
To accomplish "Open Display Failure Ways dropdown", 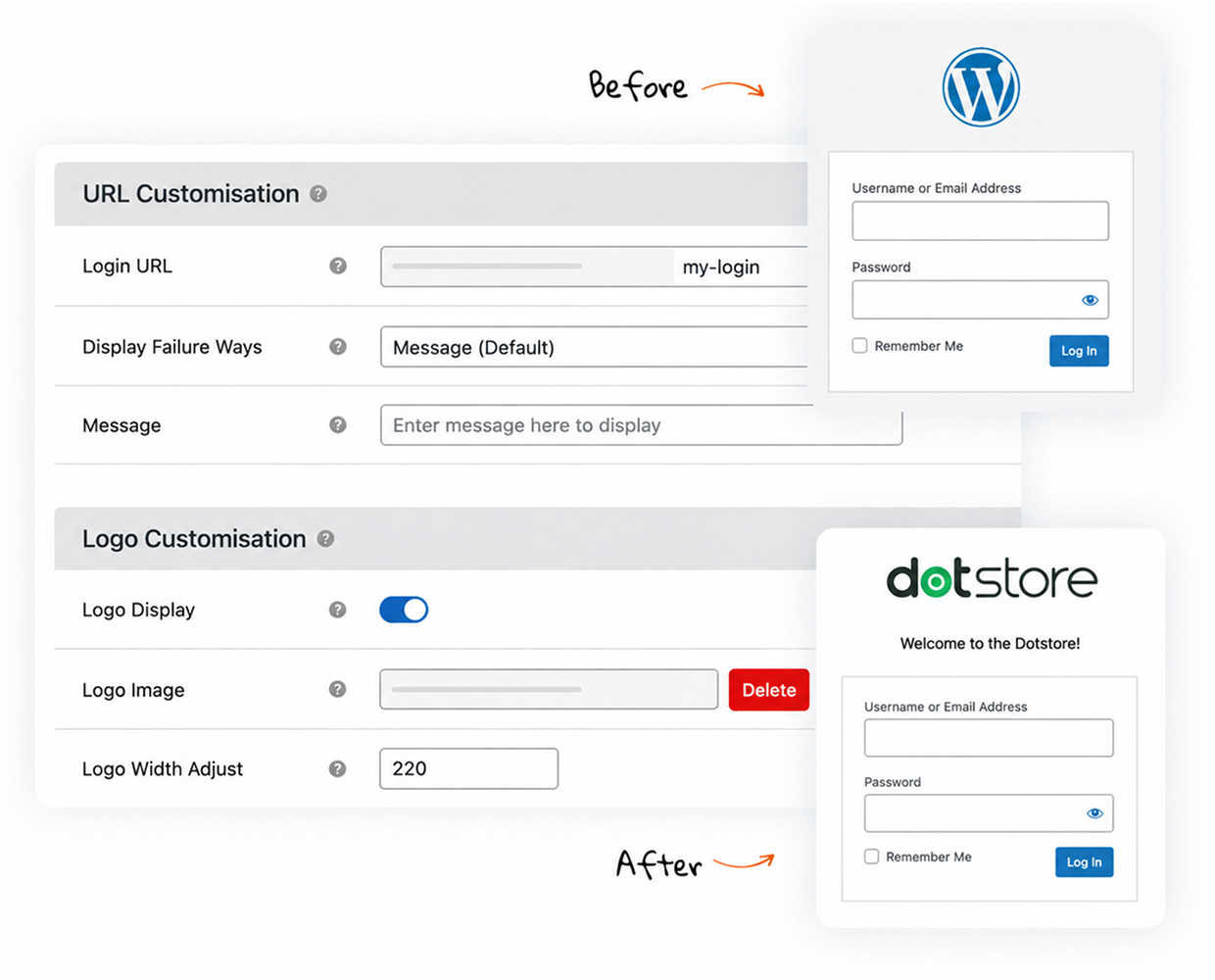I will coord(594,347).
